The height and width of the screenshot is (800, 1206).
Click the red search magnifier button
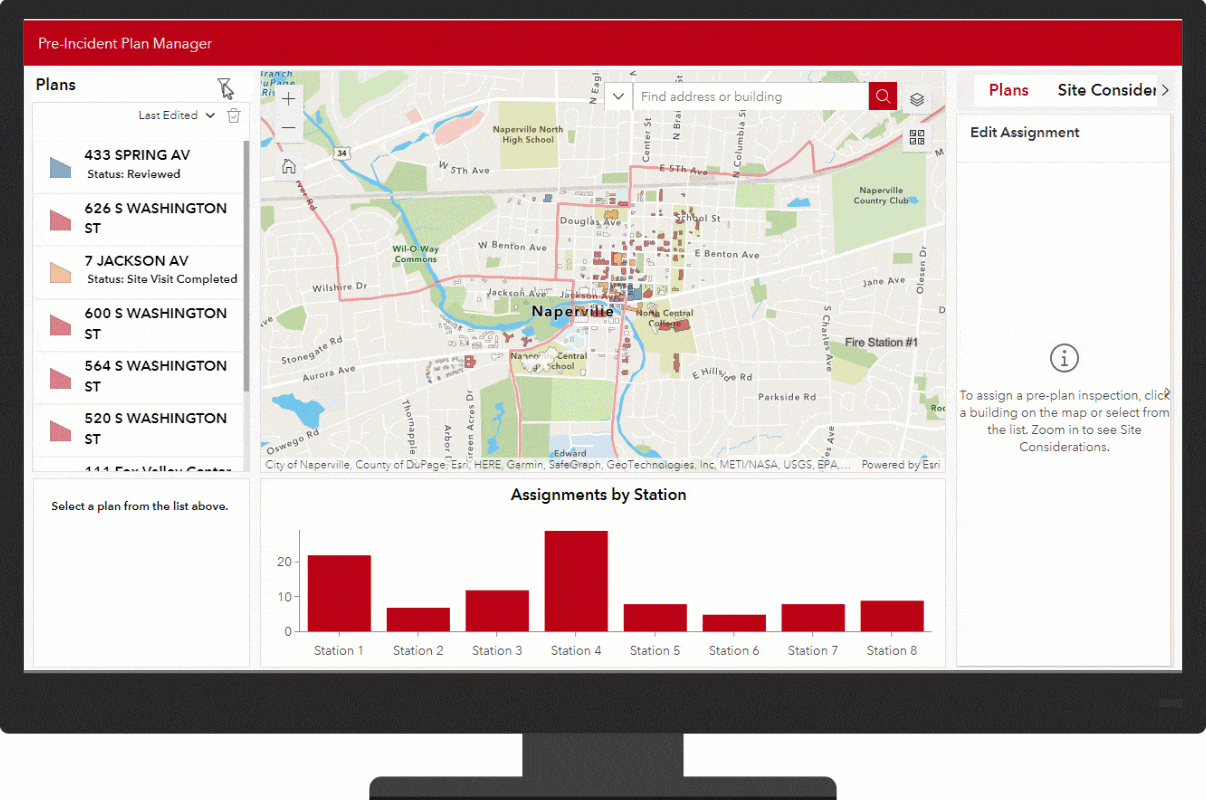coord(883,96)
